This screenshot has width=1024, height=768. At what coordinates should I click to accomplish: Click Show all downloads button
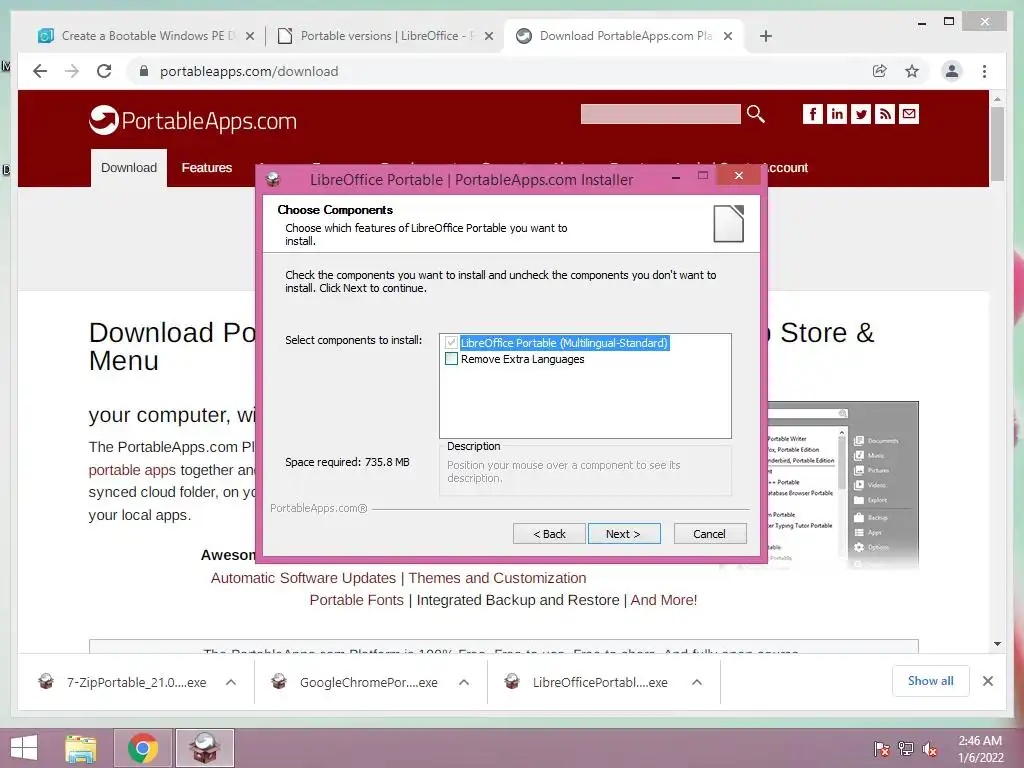[x=931, y=681]
